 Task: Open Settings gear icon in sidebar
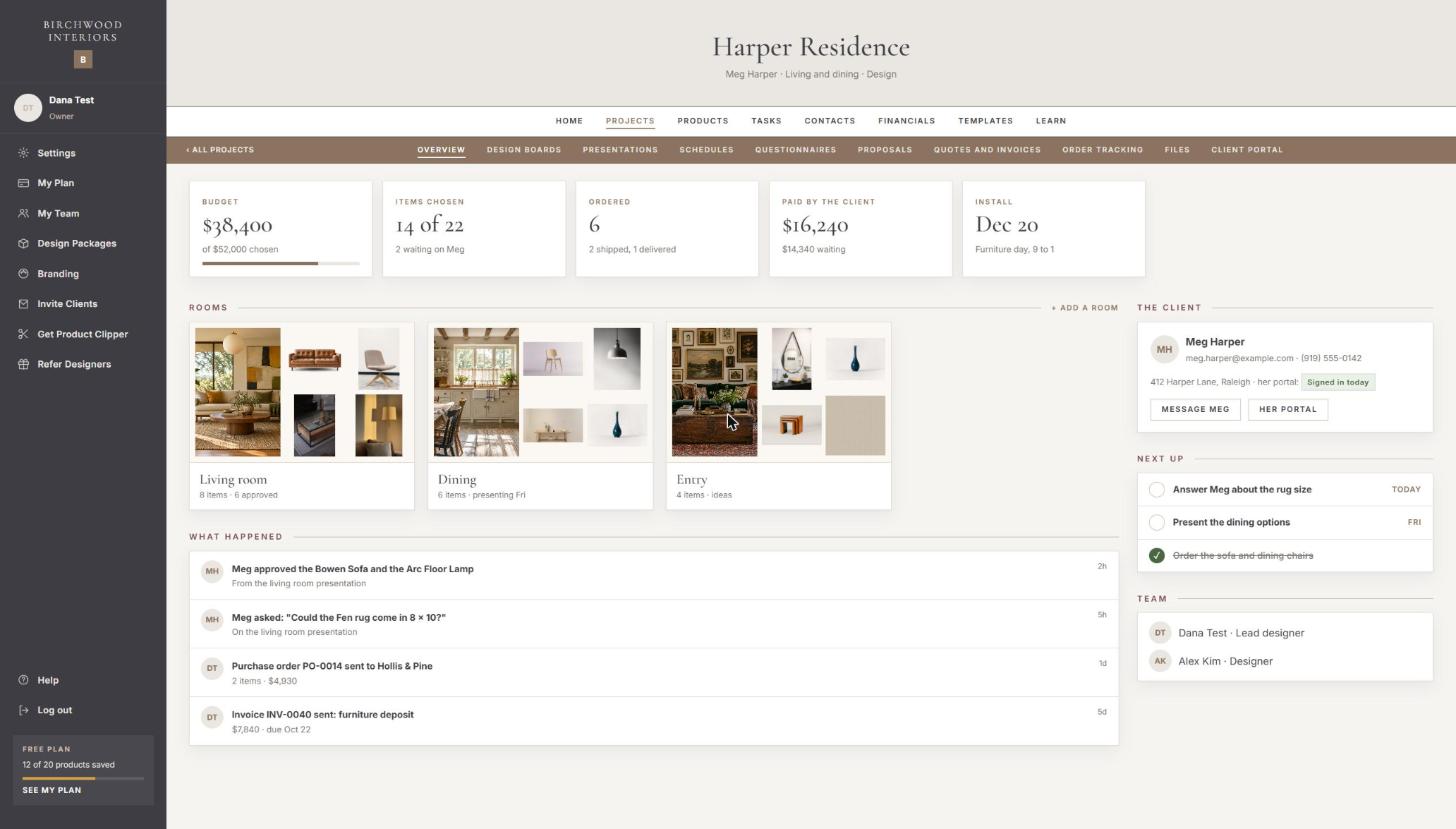click(x=23, y=153)
